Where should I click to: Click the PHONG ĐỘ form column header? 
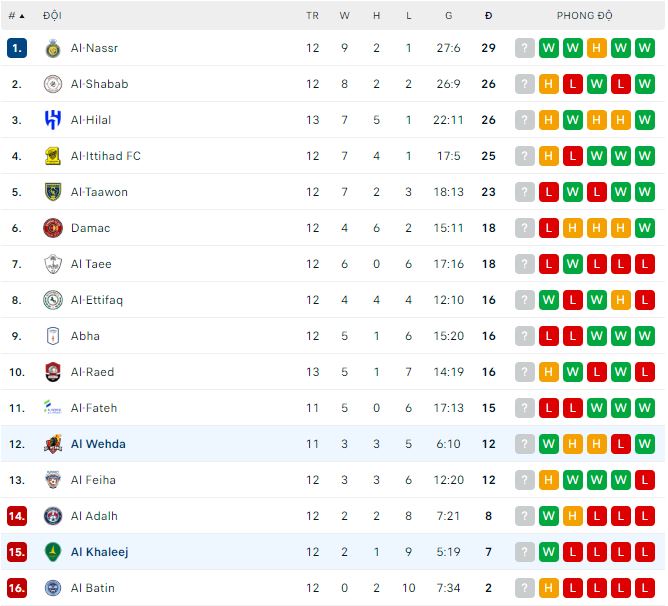coord(585,16)
